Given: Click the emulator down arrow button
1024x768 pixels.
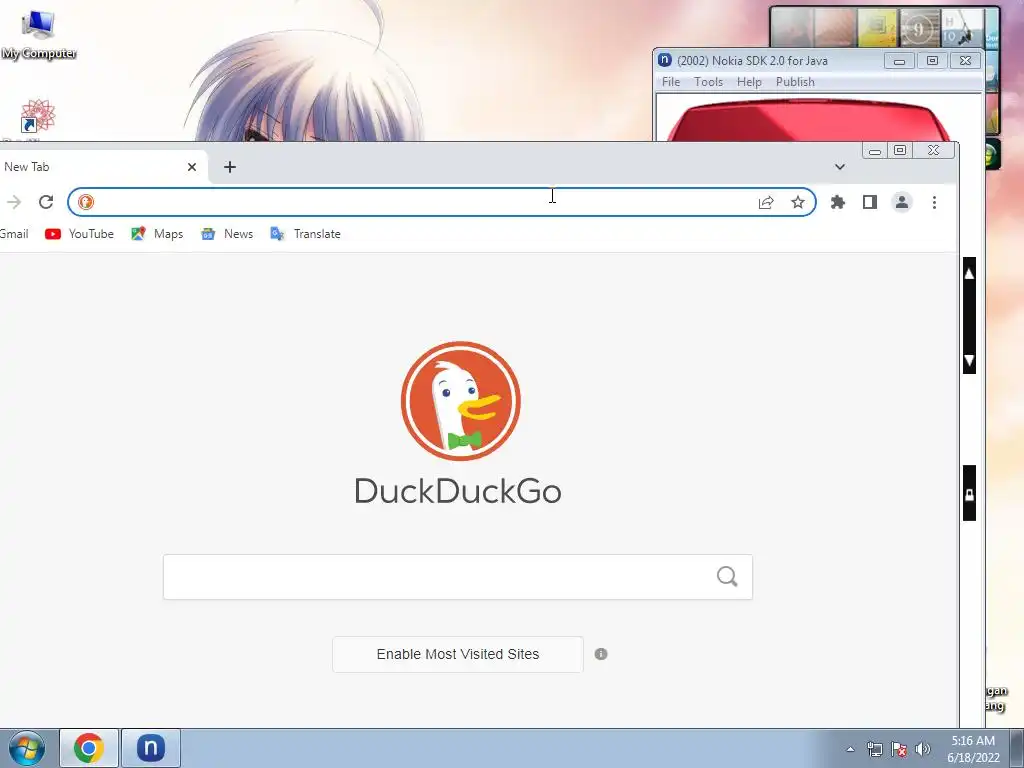Looking at the screenshot, I should pos(970,360).
